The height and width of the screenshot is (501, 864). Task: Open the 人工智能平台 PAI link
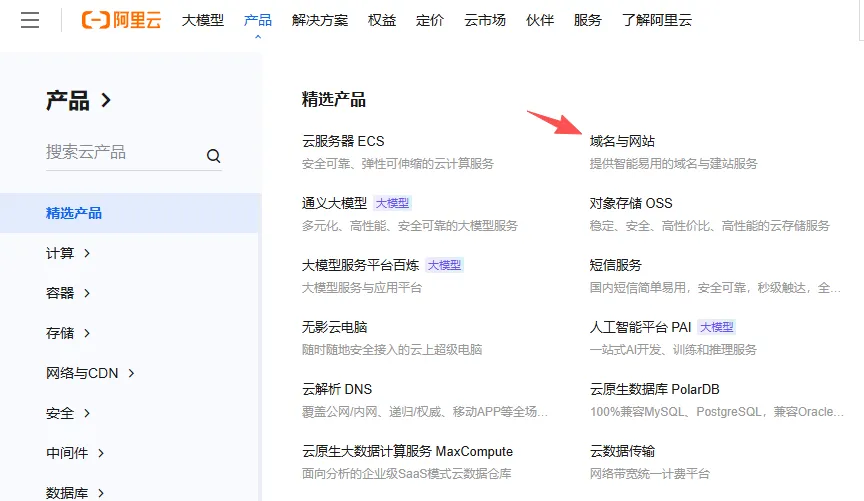coord(640,327)
